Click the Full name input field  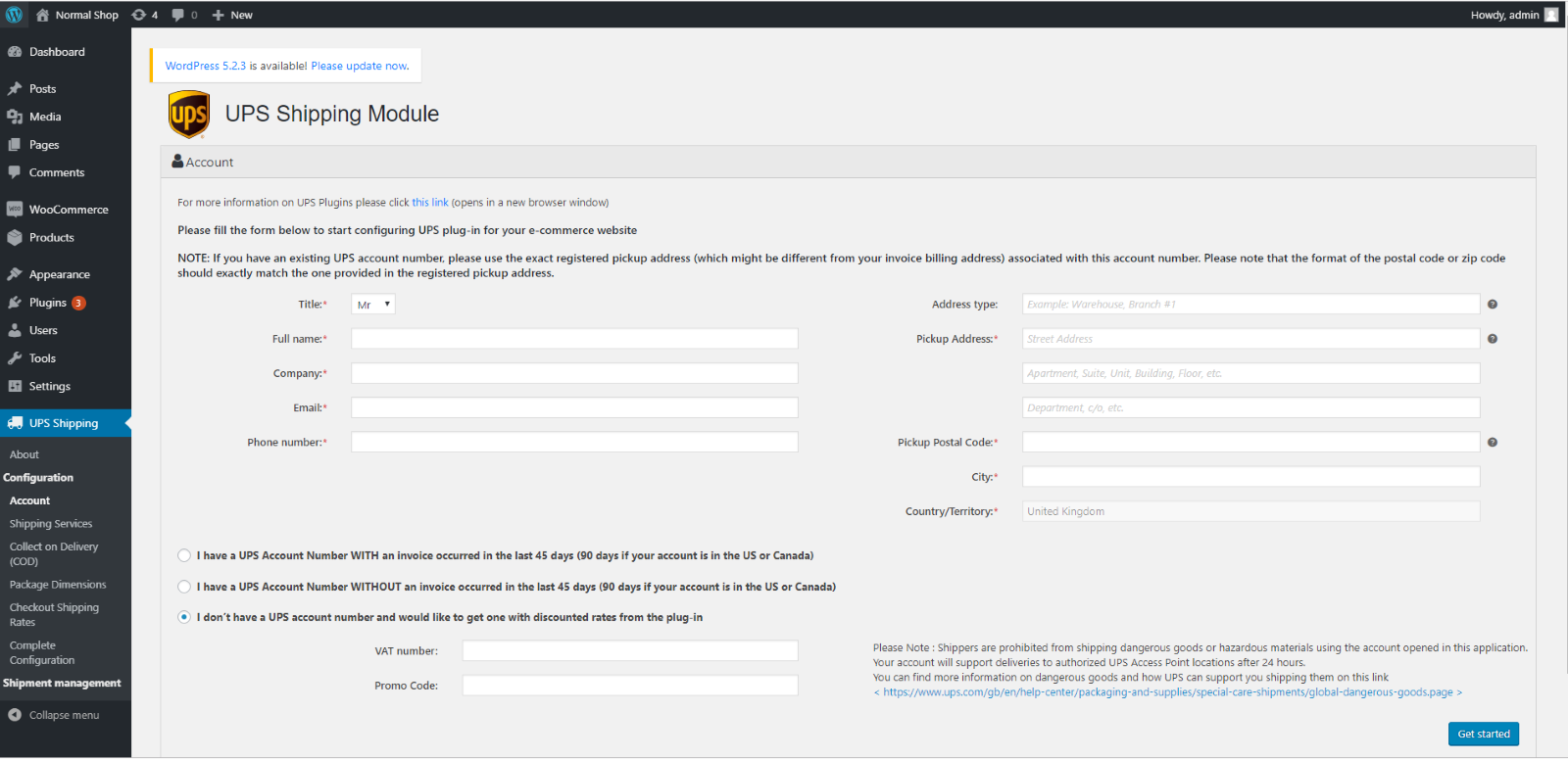(575, 339)
